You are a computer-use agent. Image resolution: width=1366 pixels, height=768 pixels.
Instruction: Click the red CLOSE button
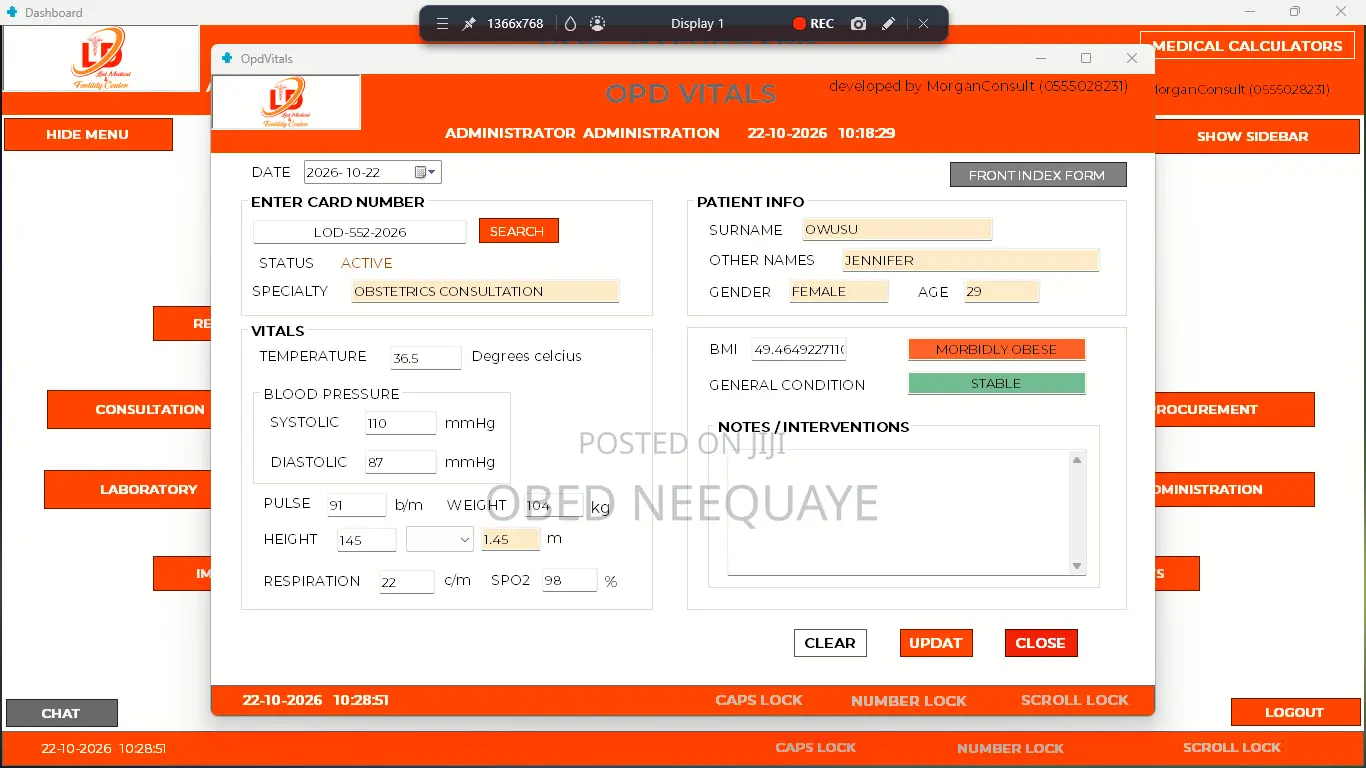(x=1041, y=643)
